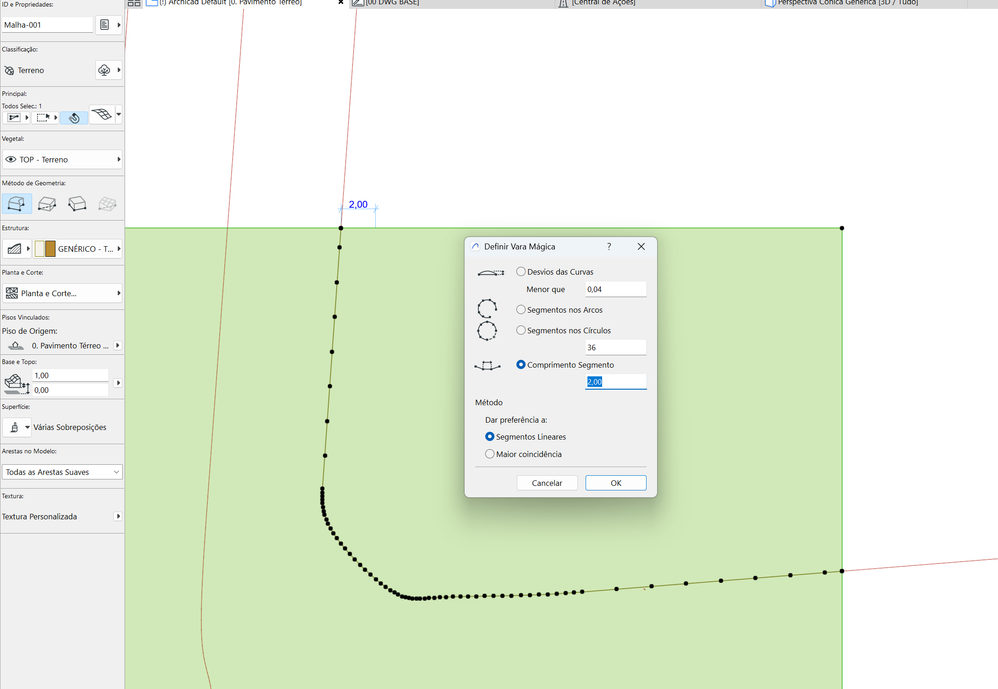This screenshot has height=689, width=998.
Task: Open the GENÉRICO building material dropdown
Action: click(78, 249)
